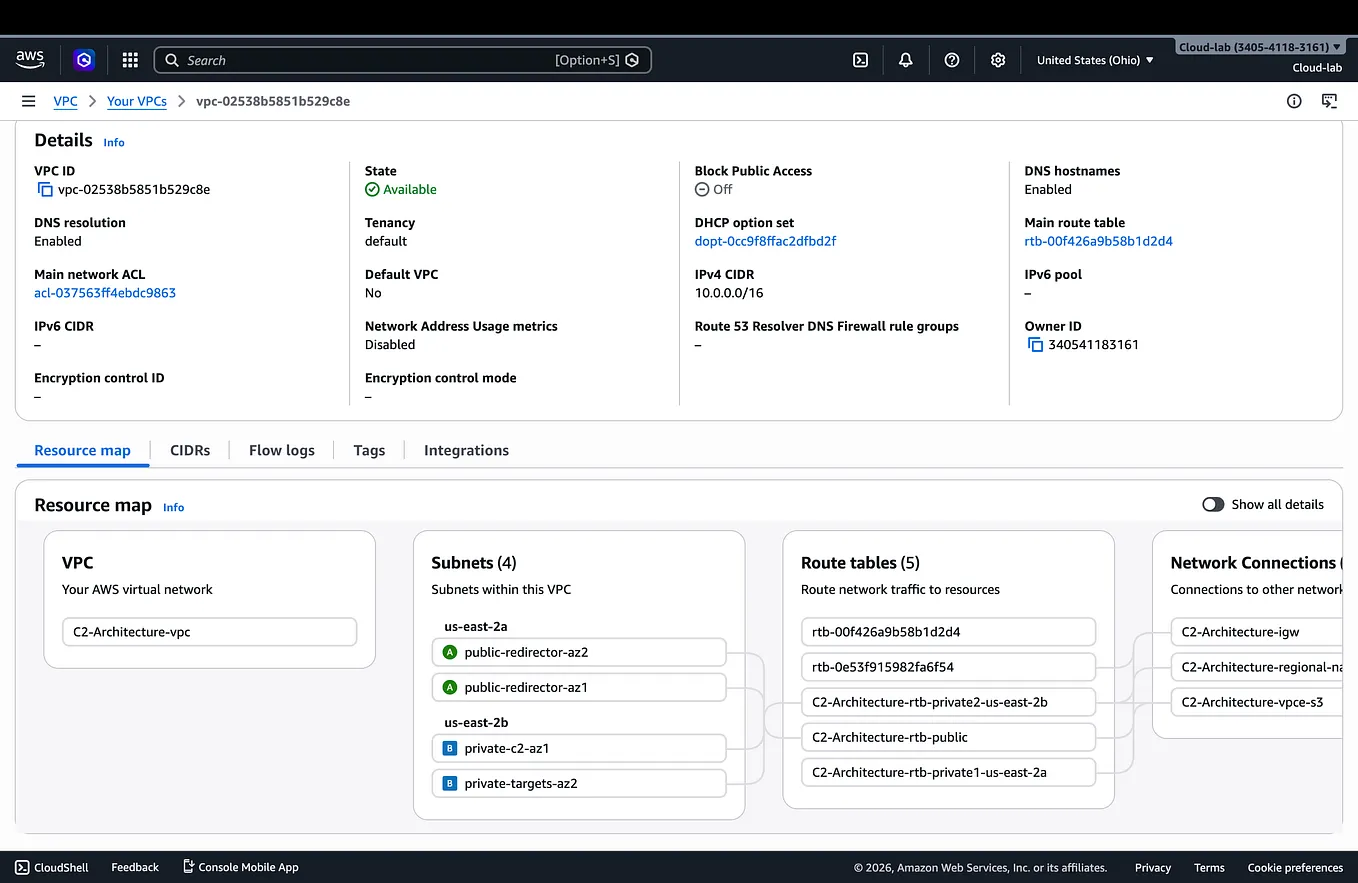The height and width of the screenshot is (883, 1358).
Task: Open DHCP option set dopt-0cc9f8ffac2dfbd2f
Action: (765, 241)
